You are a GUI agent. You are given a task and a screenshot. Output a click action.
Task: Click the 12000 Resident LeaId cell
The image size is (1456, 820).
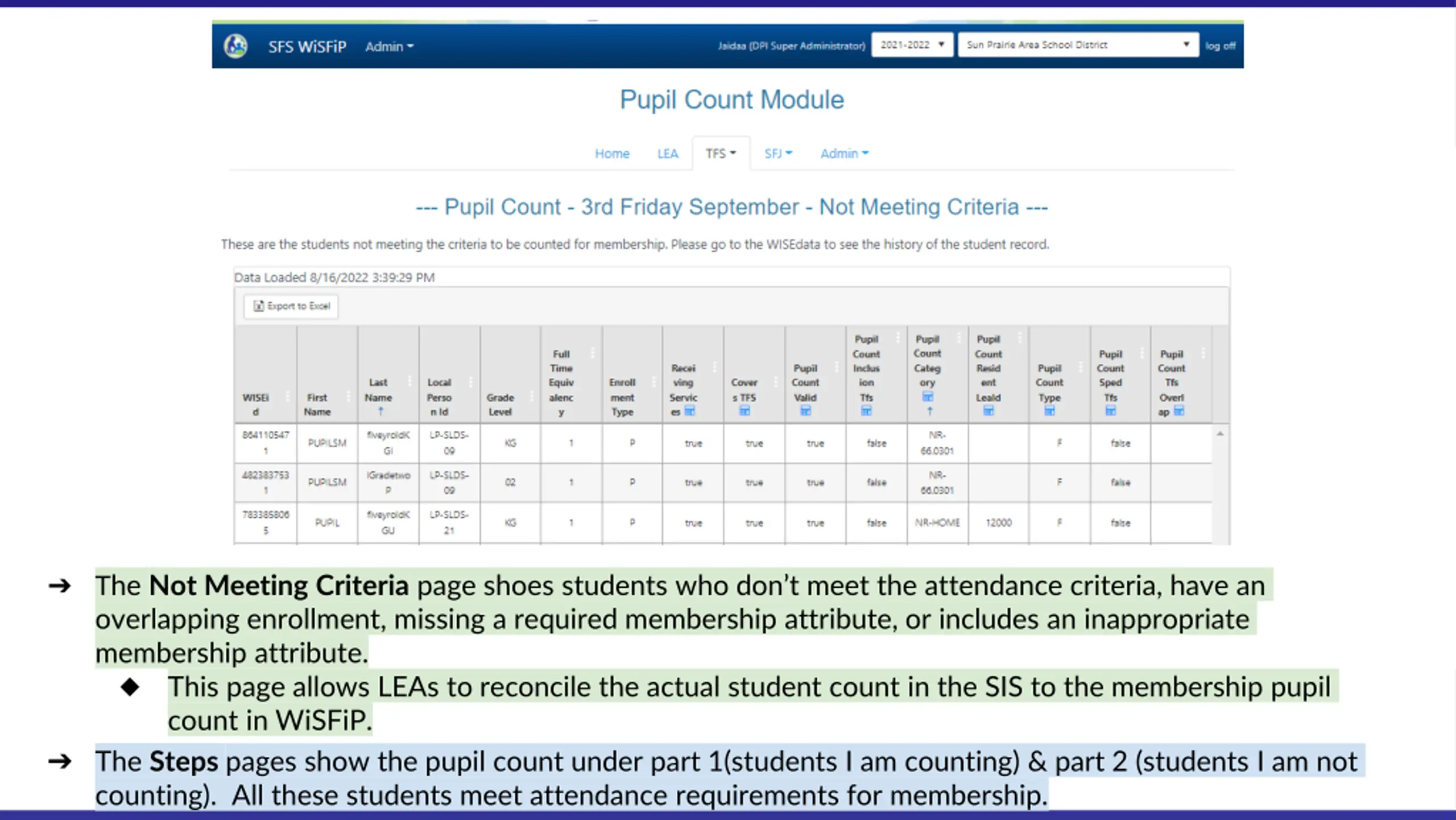click(999, 522)
